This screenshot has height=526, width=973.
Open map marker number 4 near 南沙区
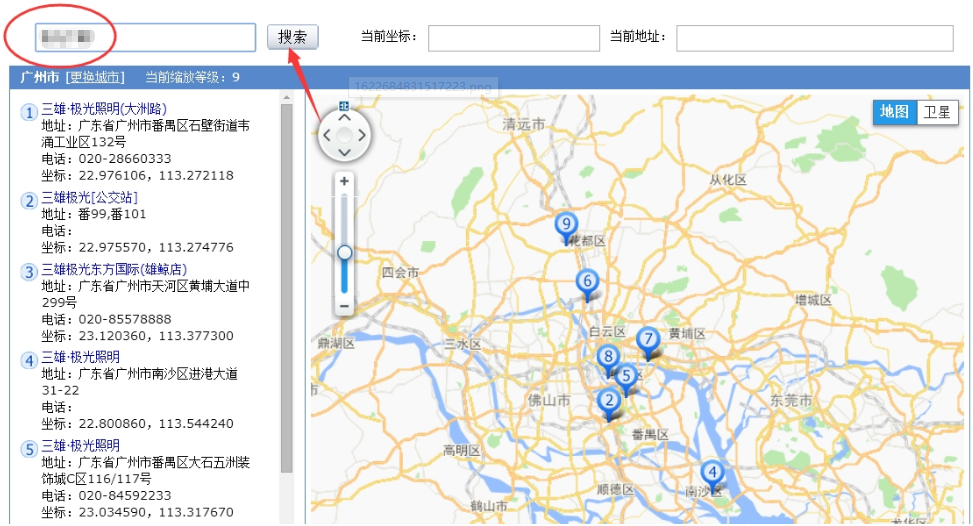[x=711, y=474]
